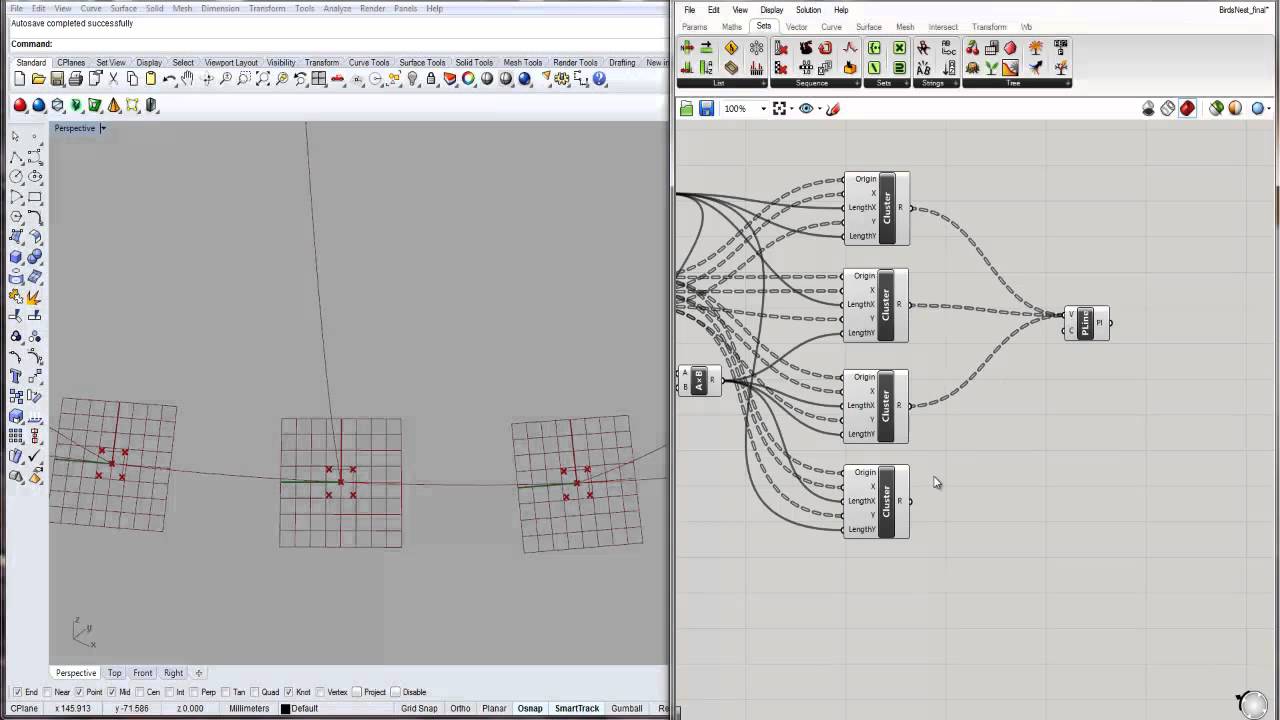Click the light bulb icon in Rhino toolbar
Image resolution: width=1280 pixels, height=720 pixels.
coord(412,78)
